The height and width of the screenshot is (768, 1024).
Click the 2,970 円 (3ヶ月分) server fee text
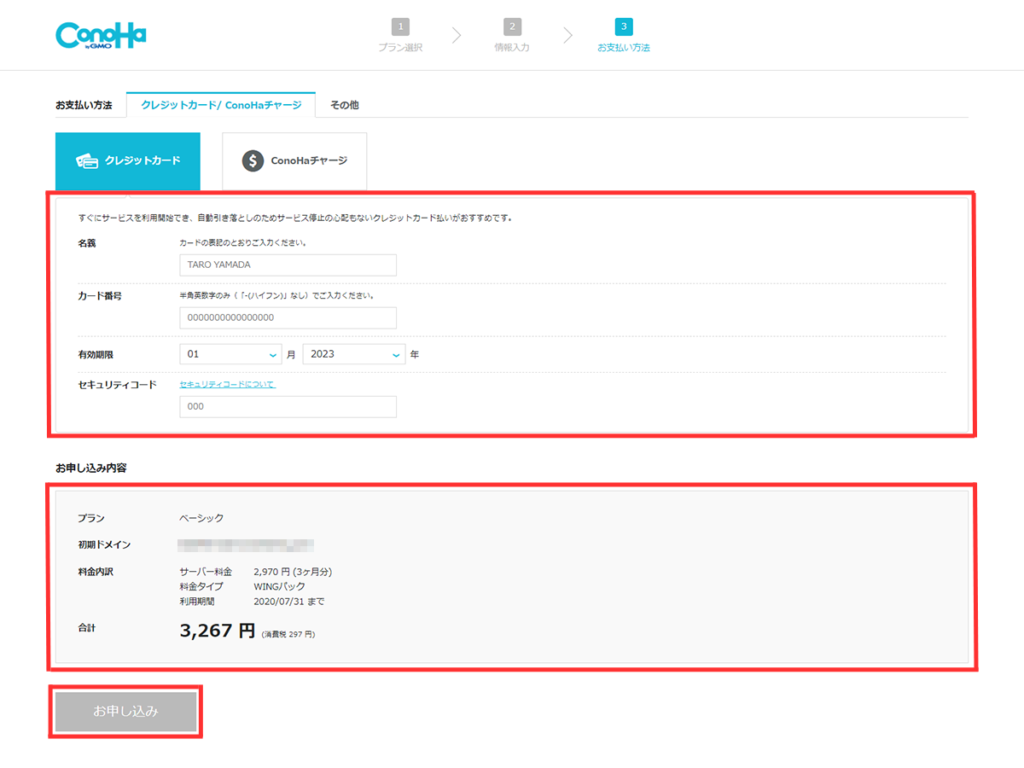[x=293, y=571]
